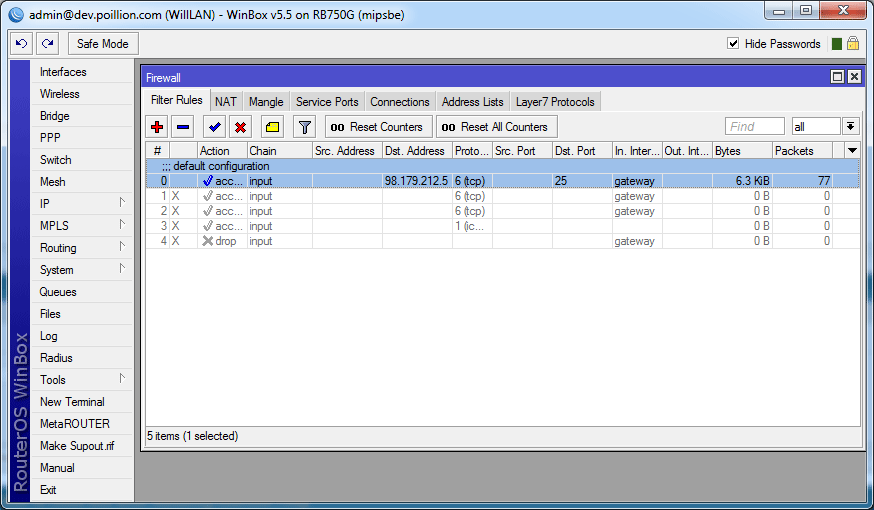
Task: Click the disabled X flag of rule 1
Action: click(x=176, y=196)
